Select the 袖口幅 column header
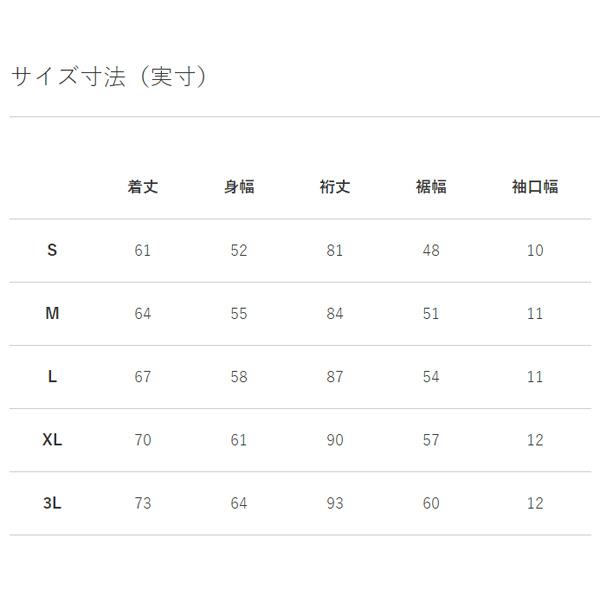600x600 pixels. click(x=535, y=187)
